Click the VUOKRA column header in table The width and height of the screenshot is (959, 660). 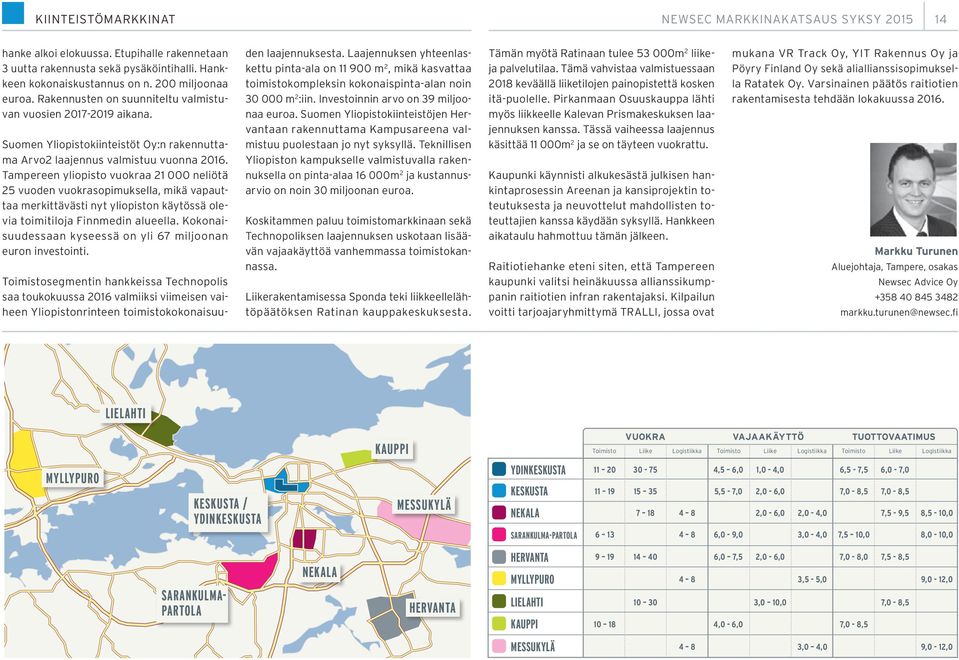tap(645, 437)
